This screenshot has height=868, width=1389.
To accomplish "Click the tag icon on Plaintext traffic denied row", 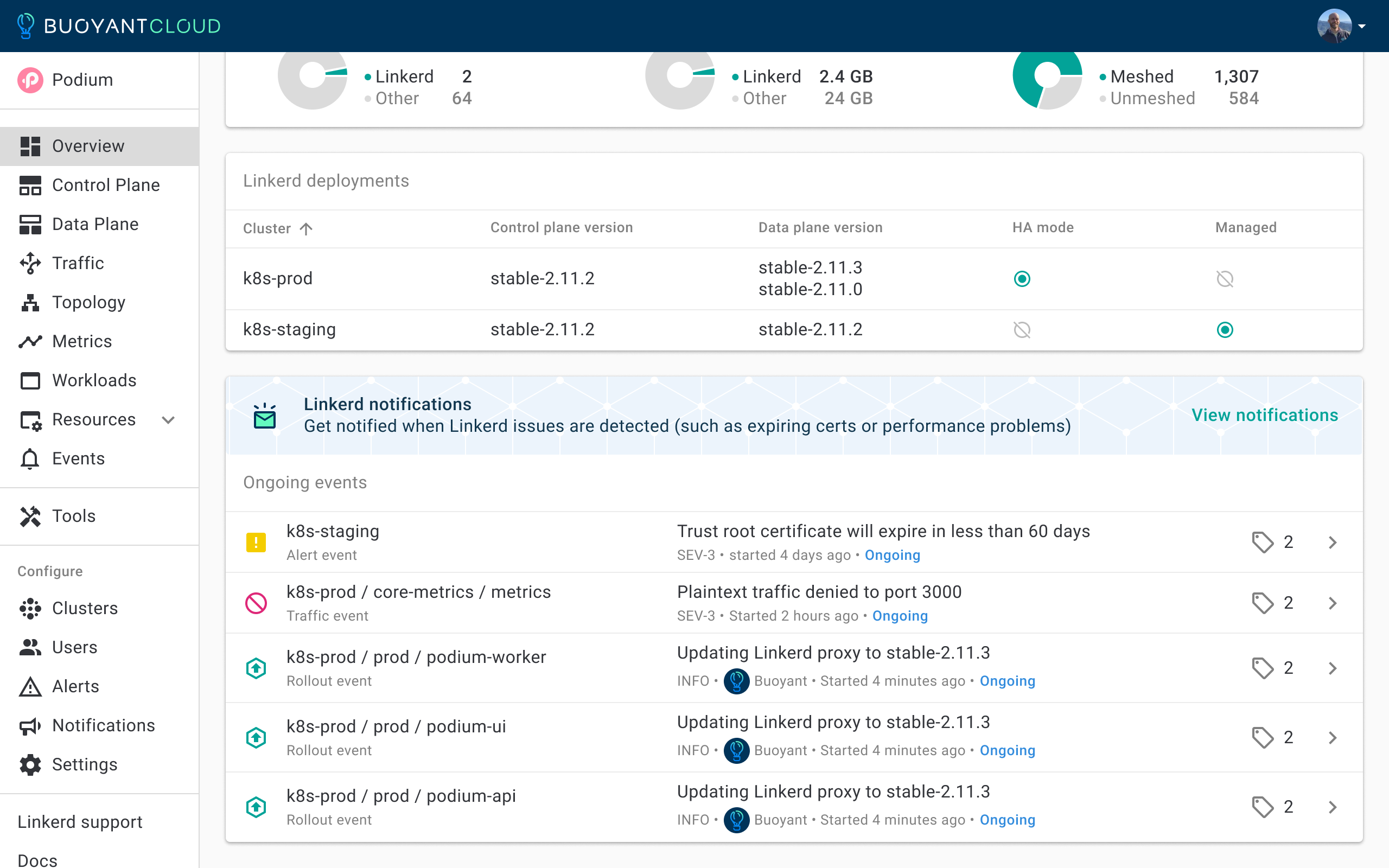I will pyautogui.click(x=1263, y=603).
